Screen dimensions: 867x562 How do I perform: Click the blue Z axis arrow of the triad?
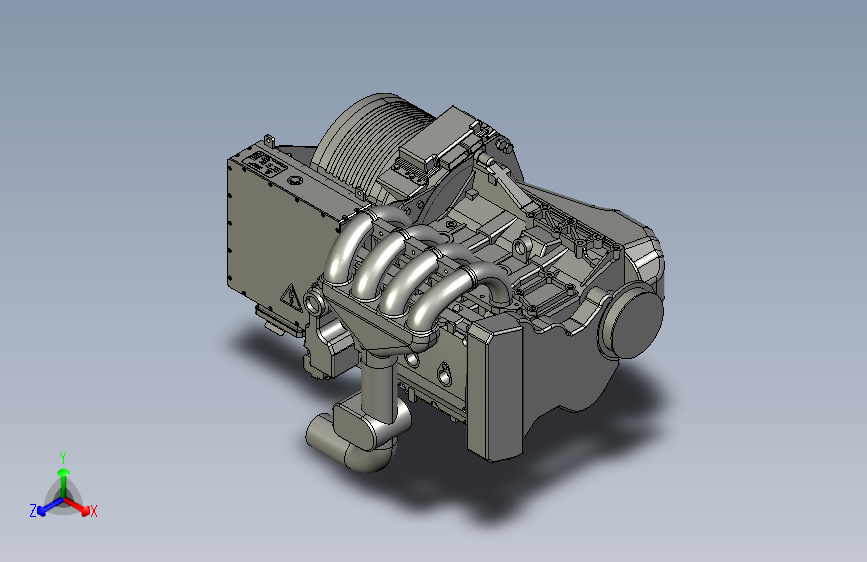click(50, 507)
